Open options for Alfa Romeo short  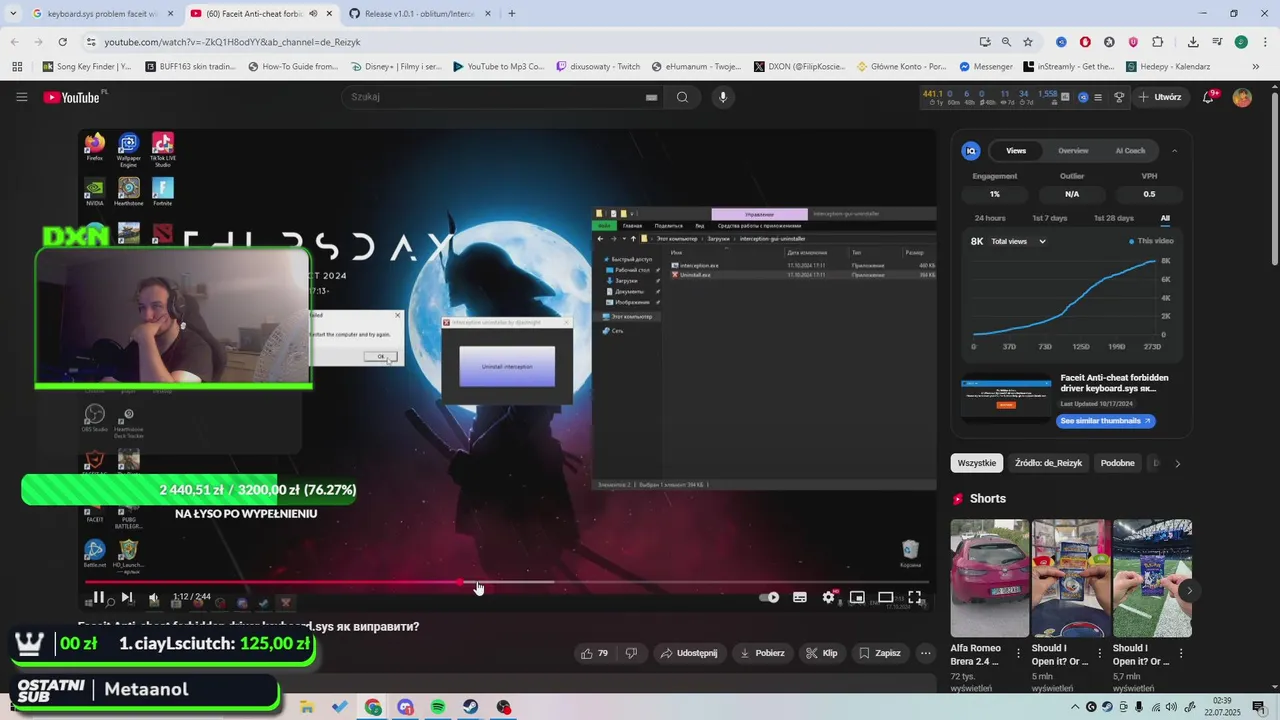click(1018, 653)
